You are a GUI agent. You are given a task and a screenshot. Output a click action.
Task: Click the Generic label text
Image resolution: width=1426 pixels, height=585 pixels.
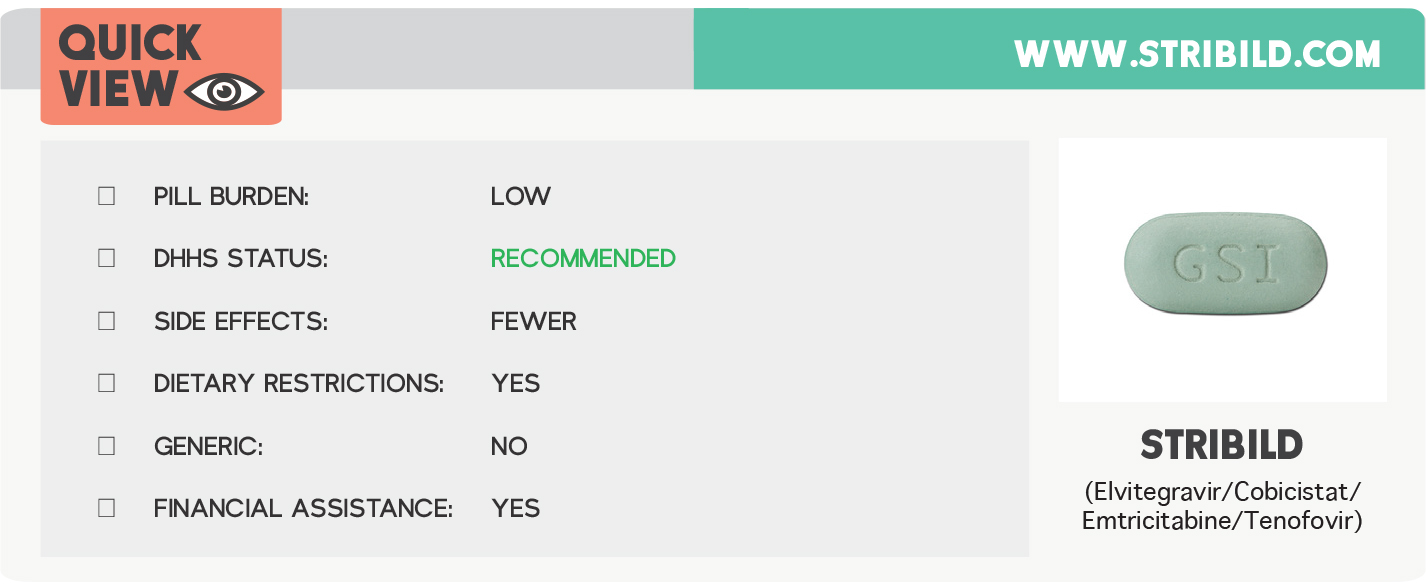click(x=208, y=447)
